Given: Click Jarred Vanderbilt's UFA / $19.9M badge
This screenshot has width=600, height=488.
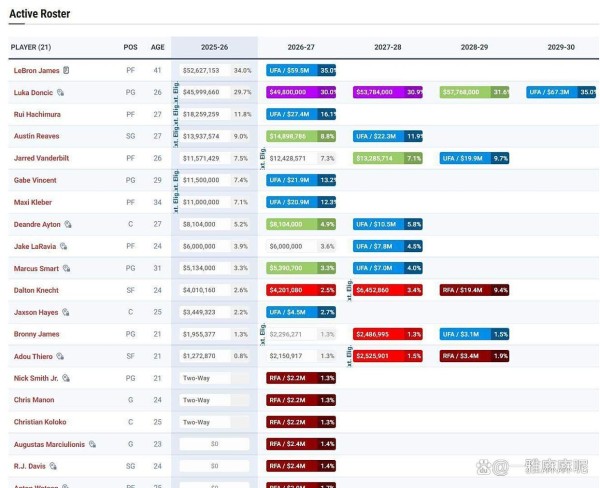Looking at the screenshot, I should pos(466,158).
